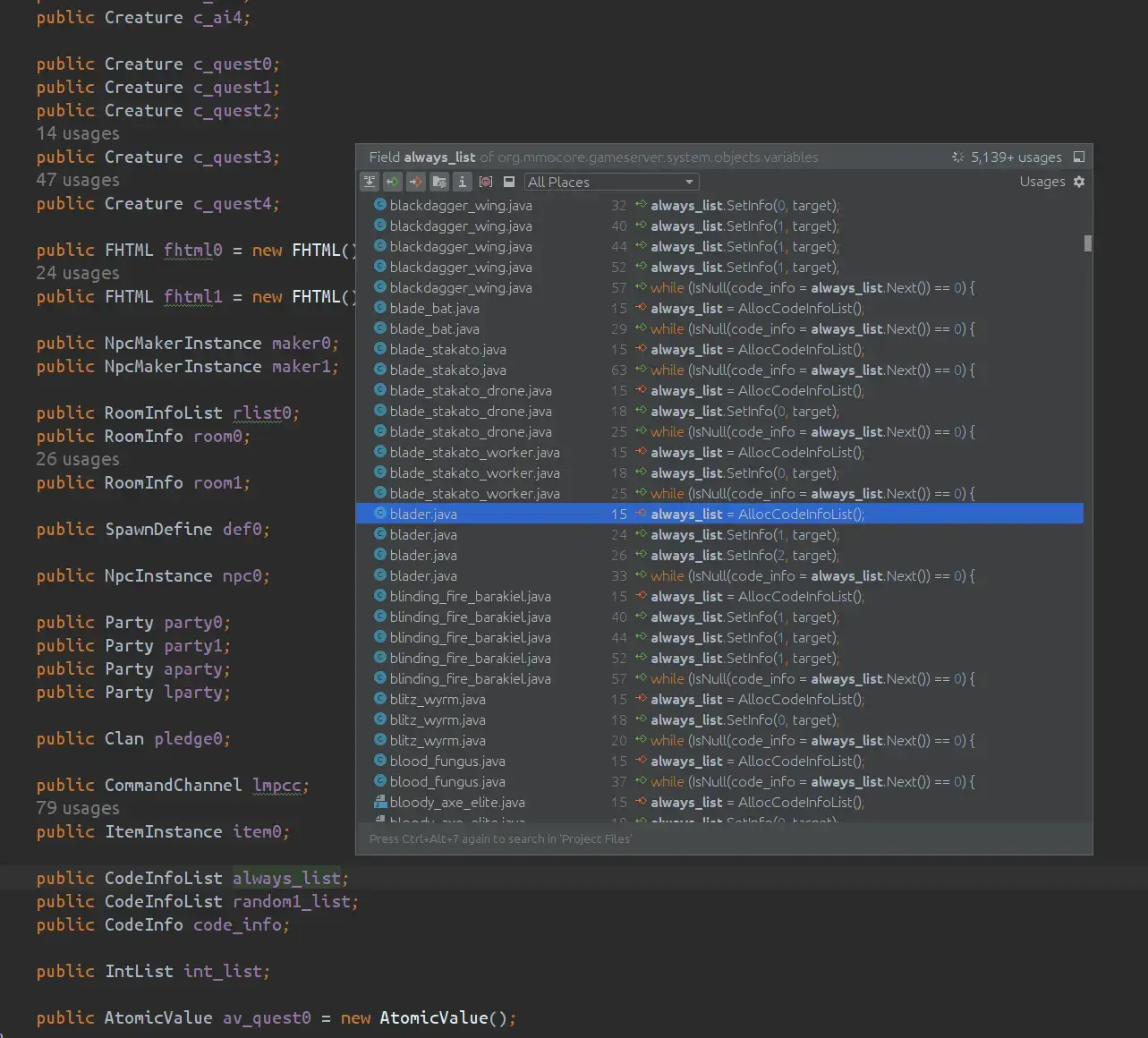1148x1038 pixels.
Task: Click the download-arrow icon in usages toolbar
Action: tap(370, 182)
